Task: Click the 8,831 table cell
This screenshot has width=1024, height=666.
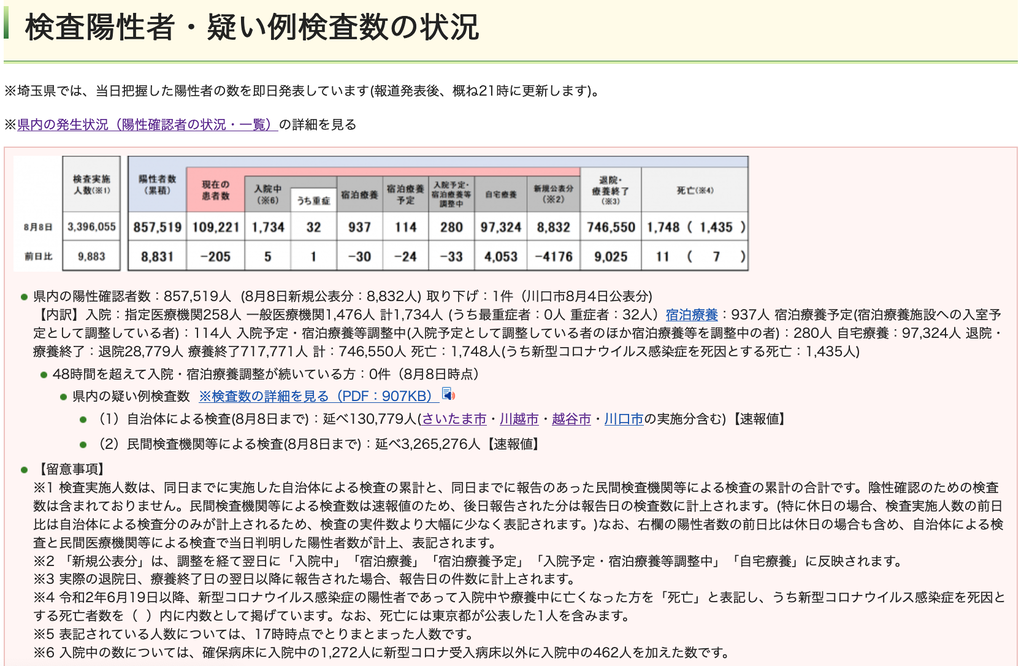Action: pos(157,257)
